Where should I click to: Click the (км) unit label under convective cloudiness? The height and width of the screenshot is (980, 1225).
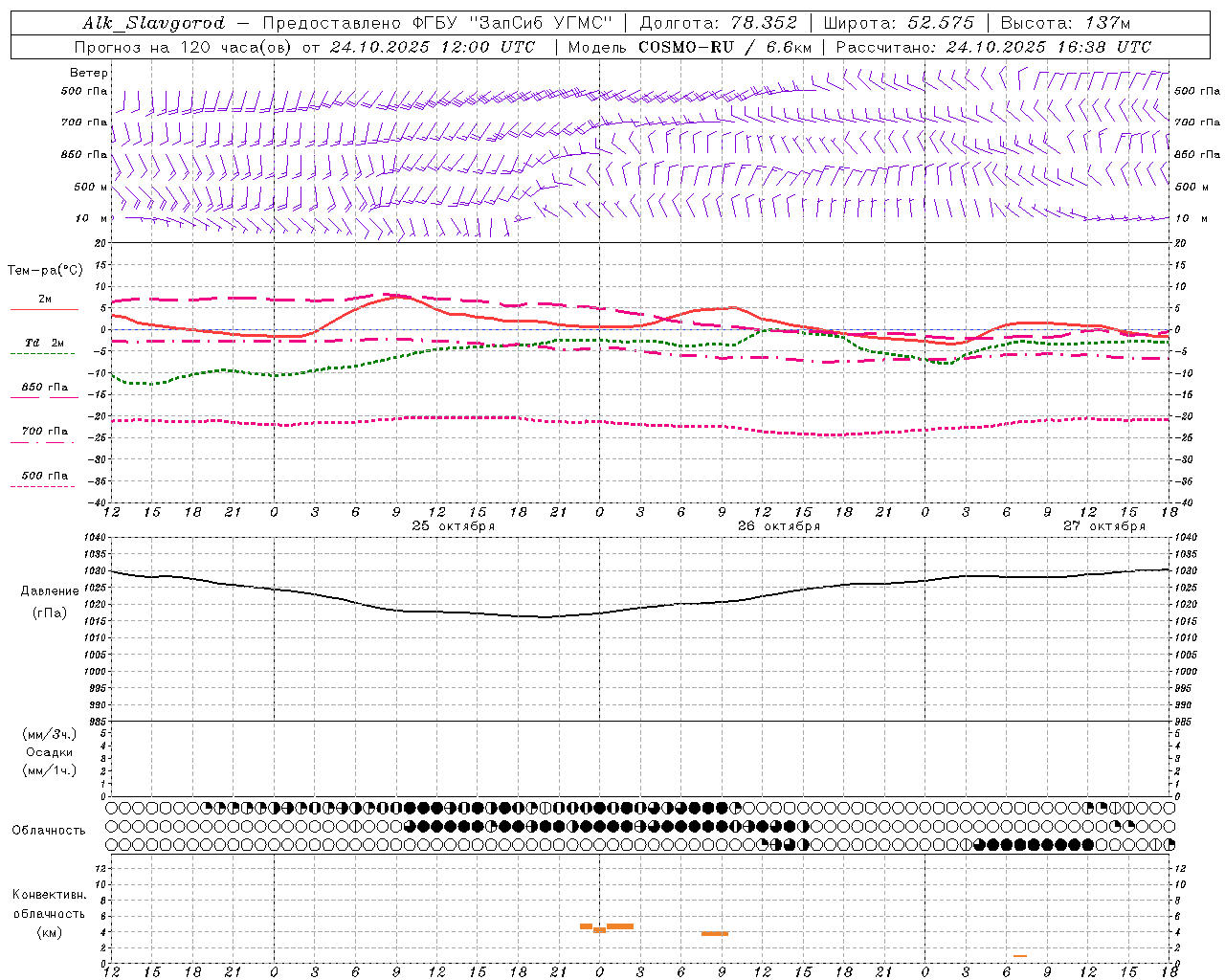(50, 933)
